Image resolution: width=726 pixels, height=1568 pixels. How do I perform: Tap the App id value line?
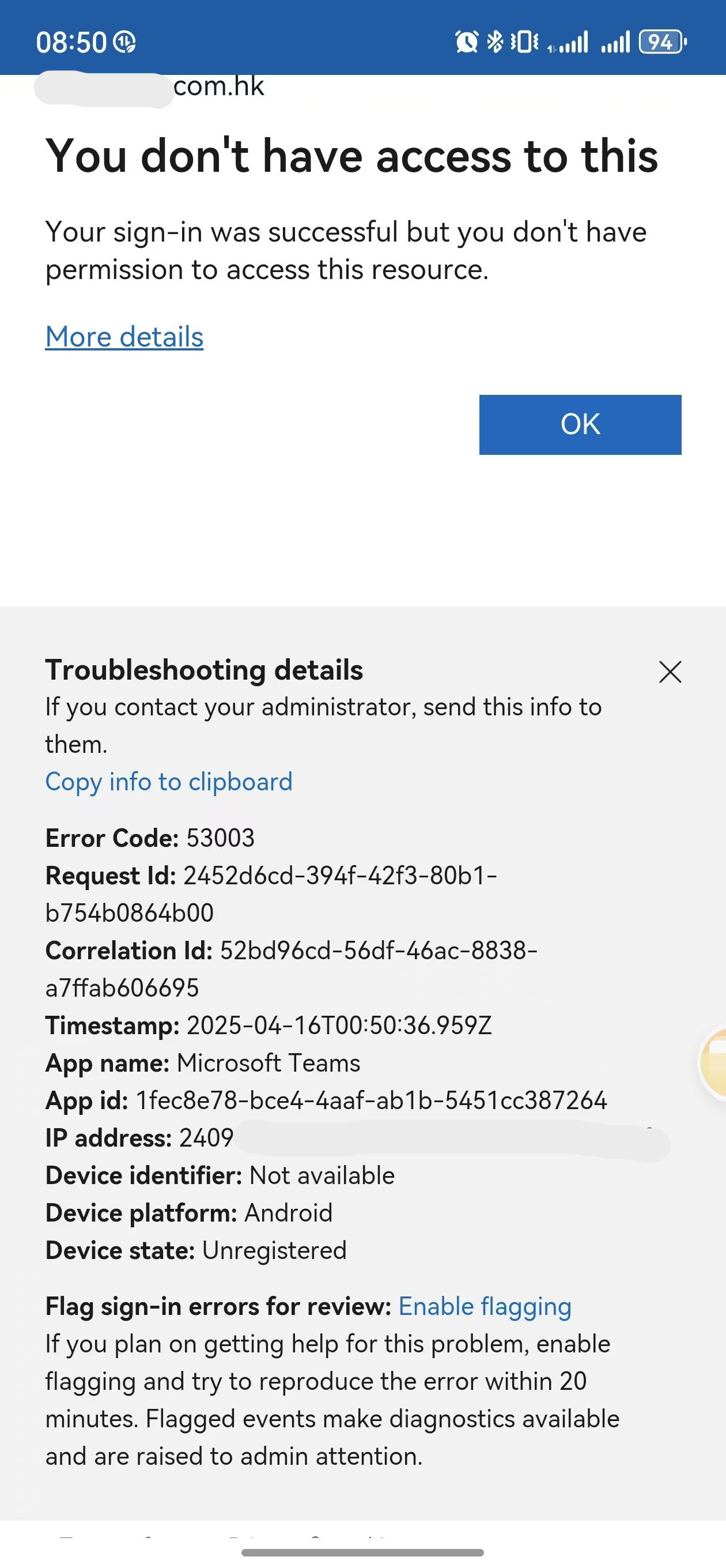[x=326, y=1100]
